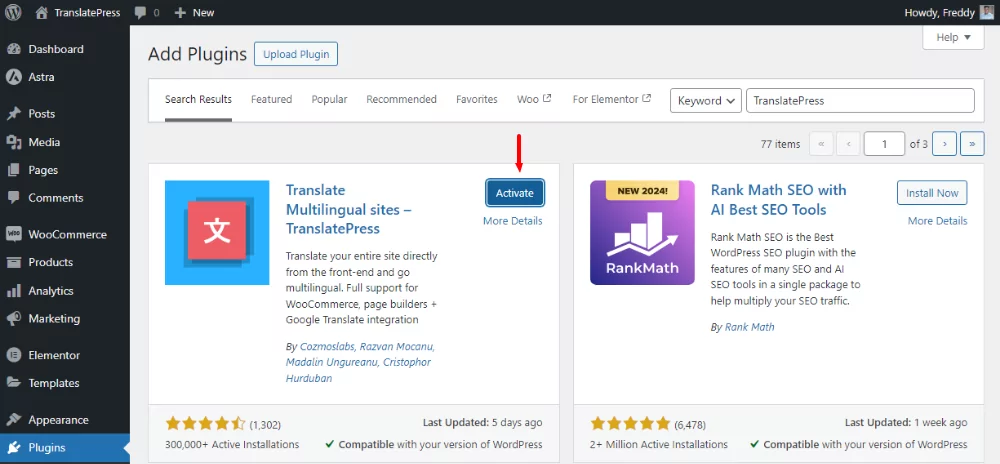Click the TranslatePress plugin thumbnail
The height and width of the screenshot is (464, 1000).
click(x=217, y=233)
